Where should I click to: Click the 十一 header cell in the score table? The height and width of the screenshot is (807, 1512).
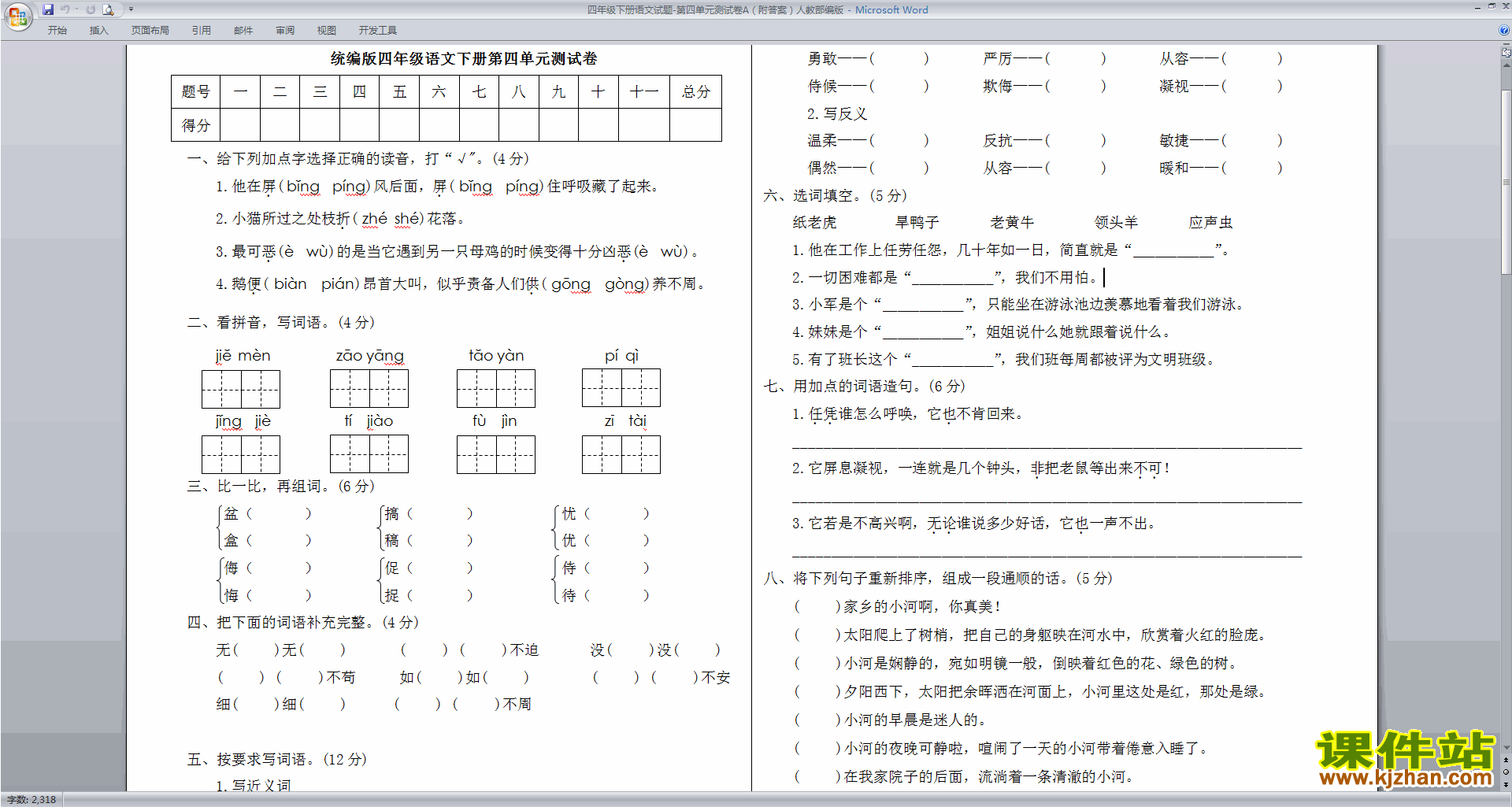644,92
